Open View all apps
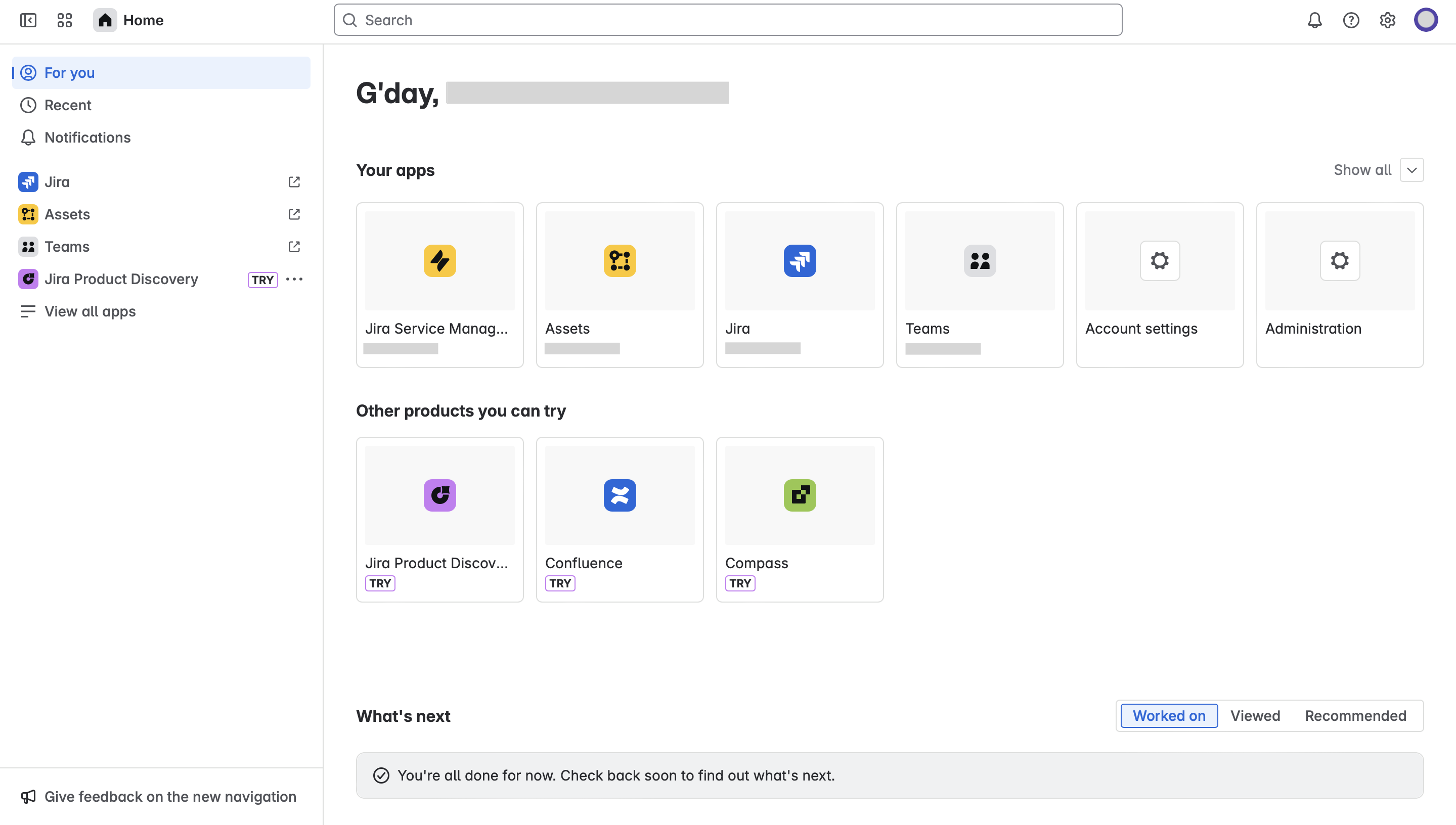The height and width of the screenshot is (825, 1456). [x=90, y=311]
